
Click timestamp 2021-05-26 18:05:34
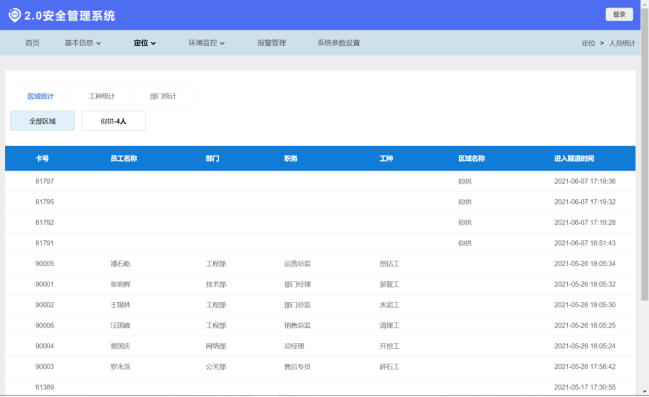[585, 264]
